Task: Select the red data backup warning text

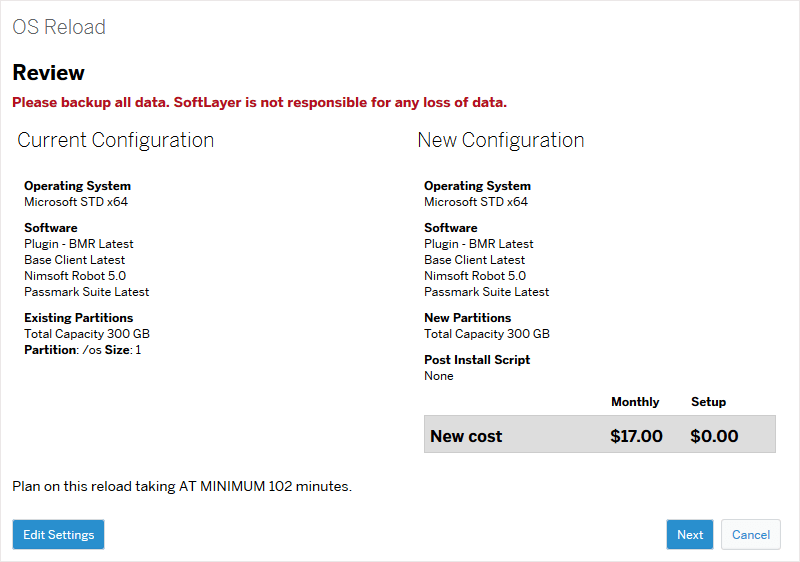Action: 259,102
